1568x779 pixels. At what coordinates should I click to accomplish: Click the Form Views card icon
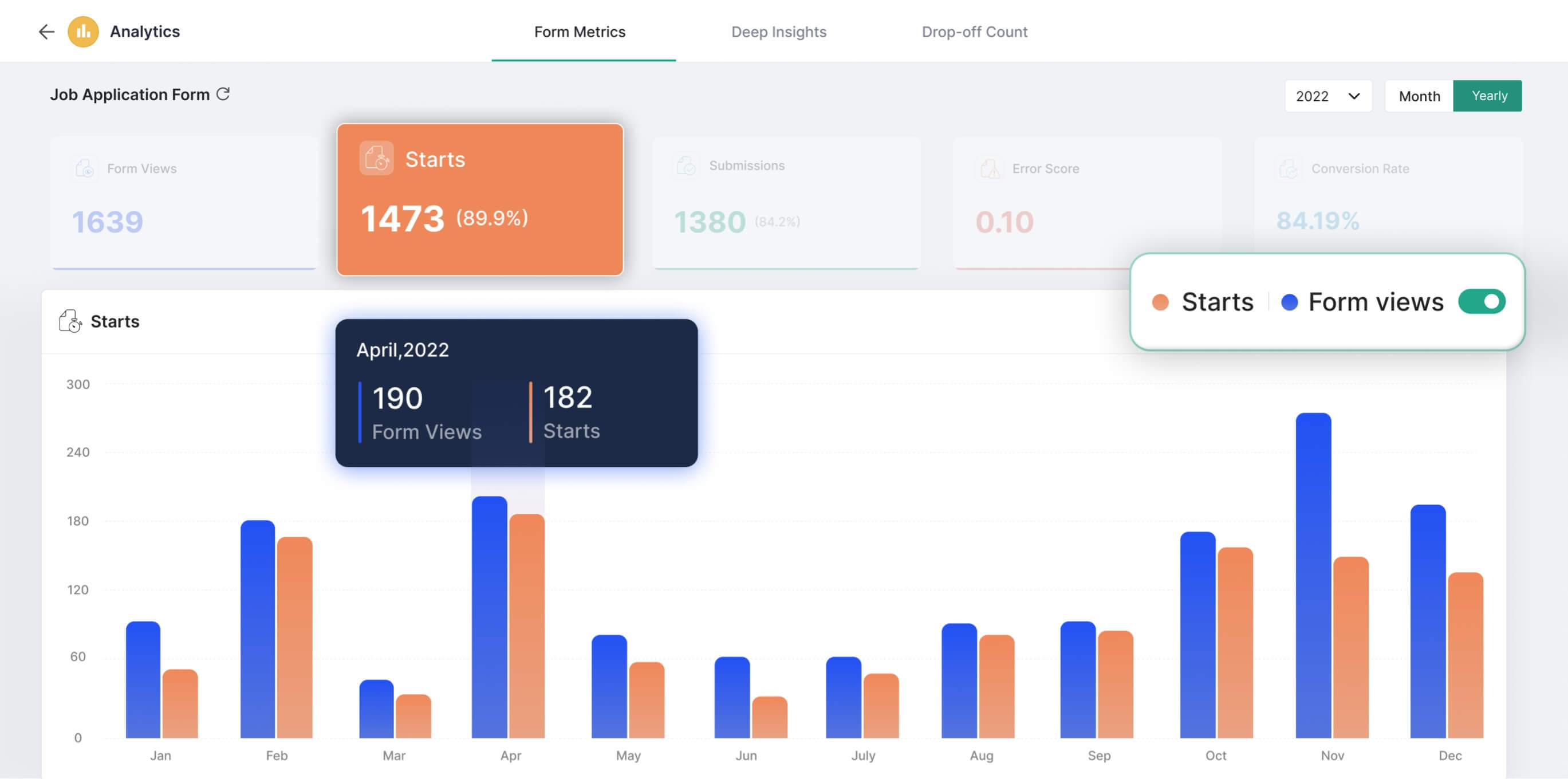[85, 168]
